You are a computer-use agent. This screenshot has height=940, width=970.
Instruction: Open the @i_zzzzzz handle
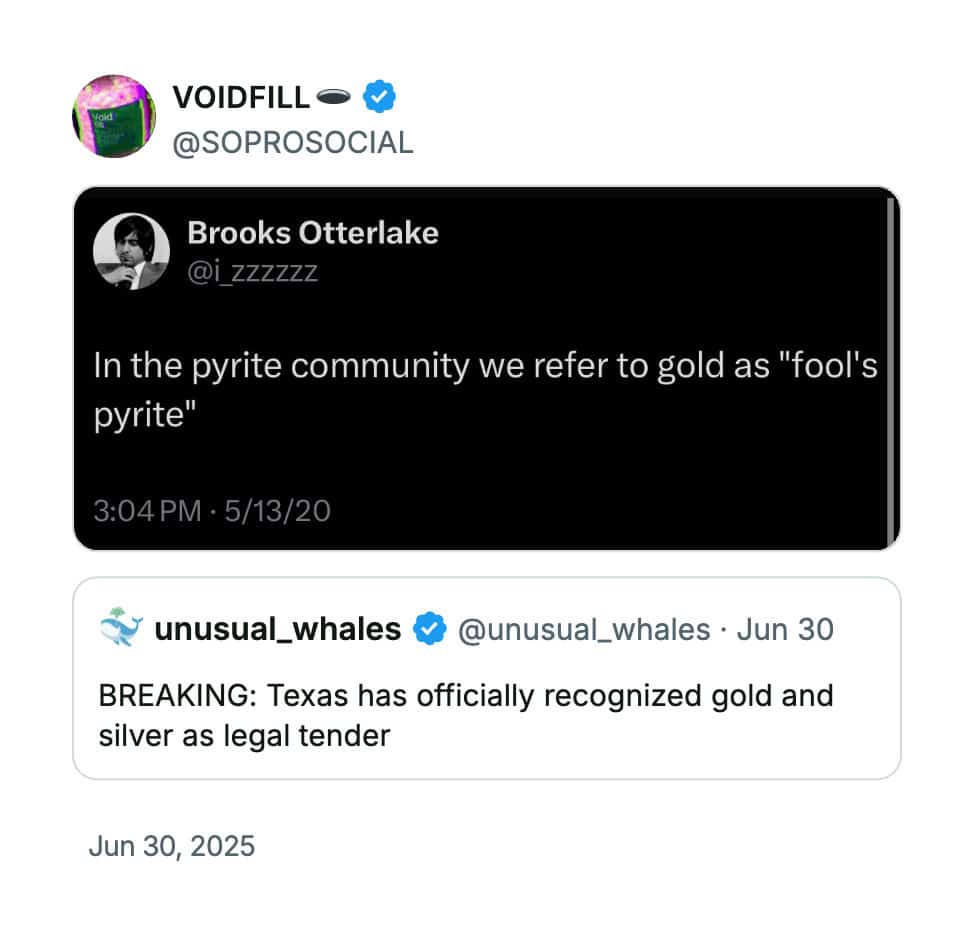point(252,271)
